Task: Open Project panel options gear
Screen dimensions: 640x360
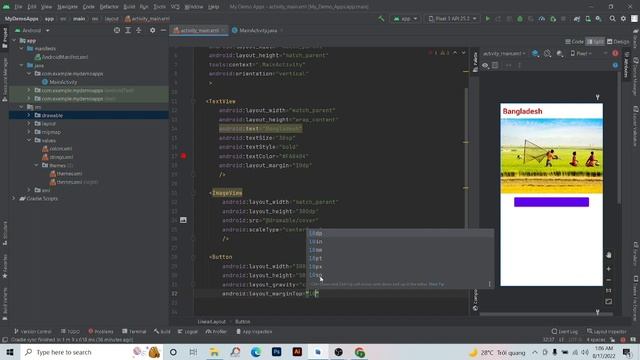Action: pyautogui.click(x=152, y=30)
